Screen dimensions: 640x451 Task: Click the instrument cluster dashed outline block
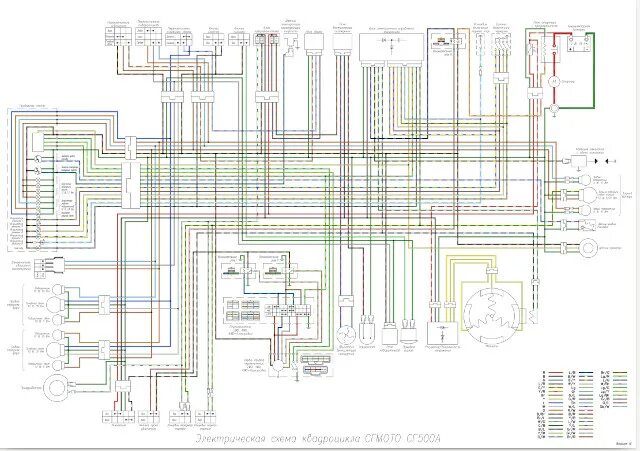pyautogui.click(x=33, y=180)
